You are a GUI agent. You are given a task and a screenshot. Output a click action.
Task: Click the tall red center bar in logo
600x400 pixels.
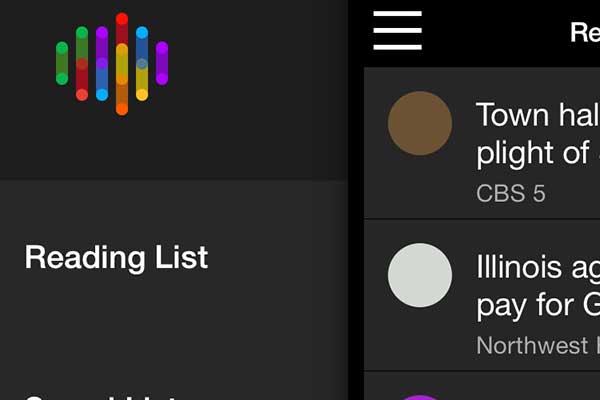122,64
